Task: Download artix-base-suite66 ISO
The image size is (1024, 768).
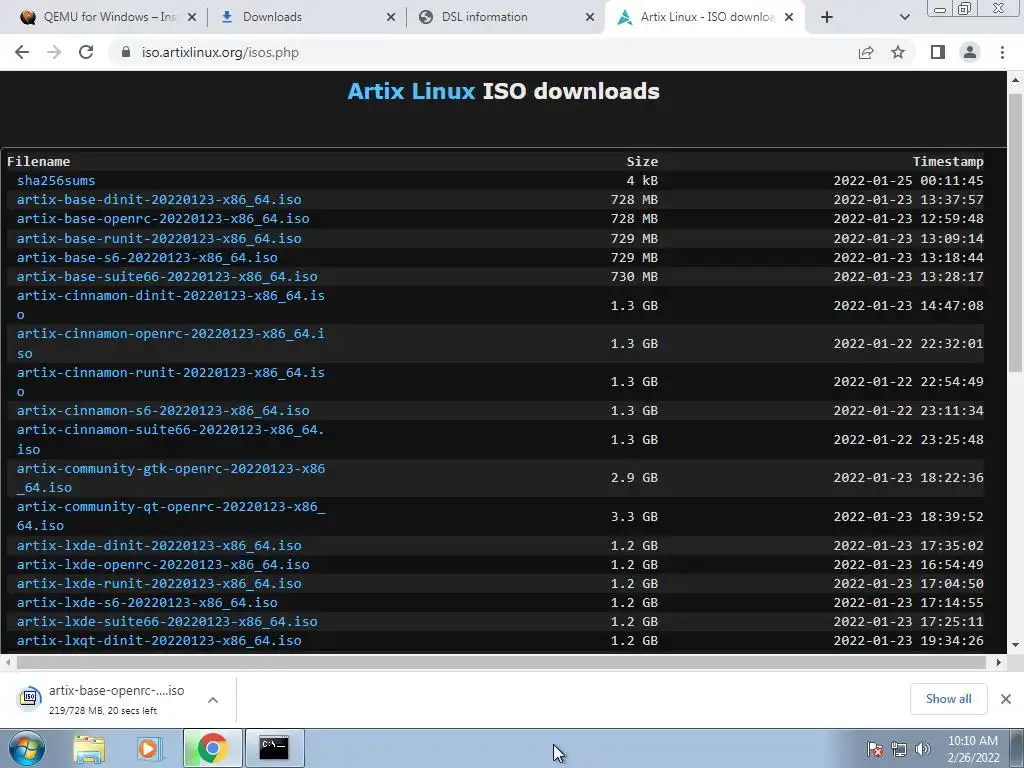Action: [167, 276]
